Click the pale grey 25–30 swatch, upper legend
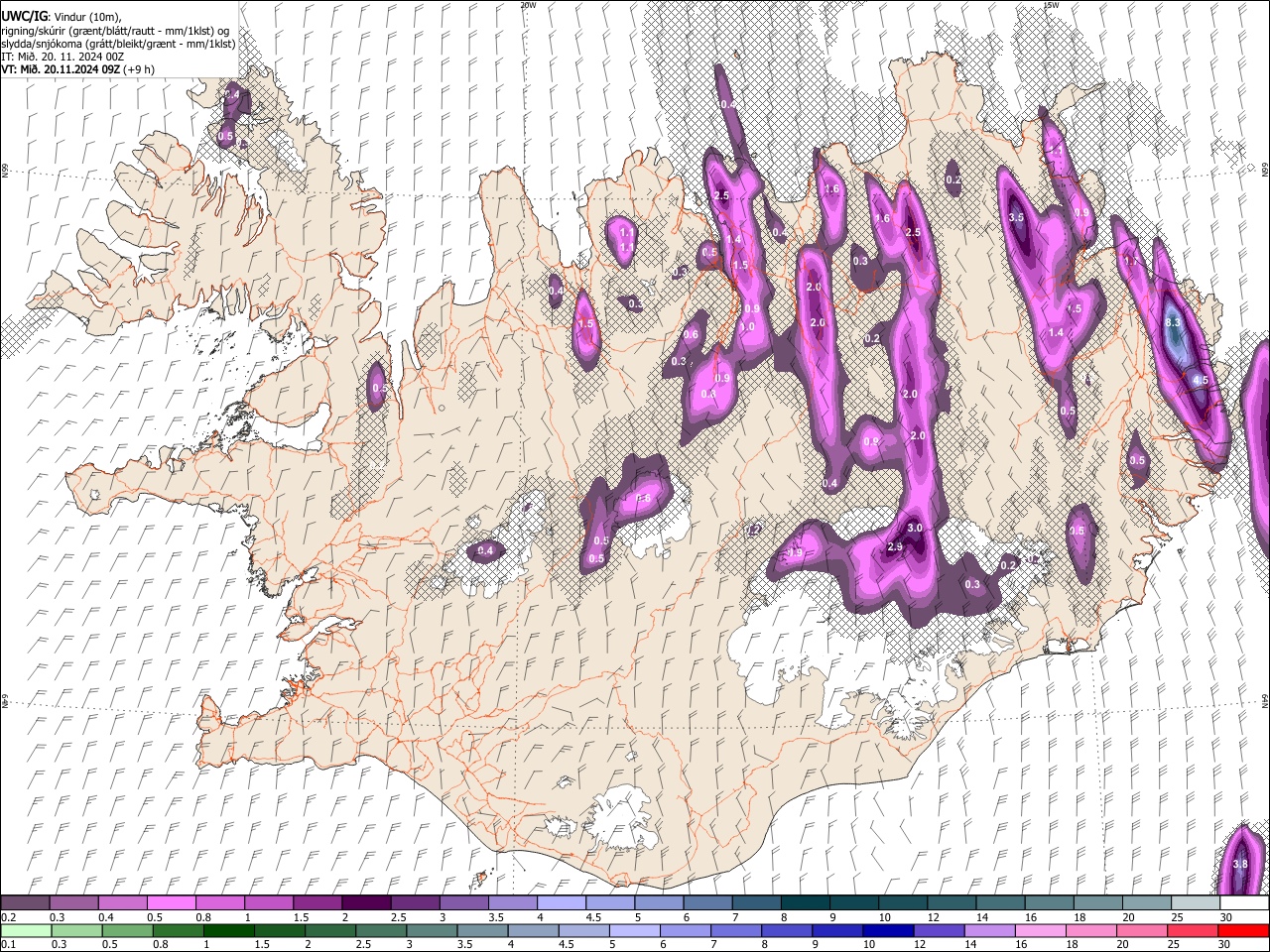 (x=1194, y=903)
